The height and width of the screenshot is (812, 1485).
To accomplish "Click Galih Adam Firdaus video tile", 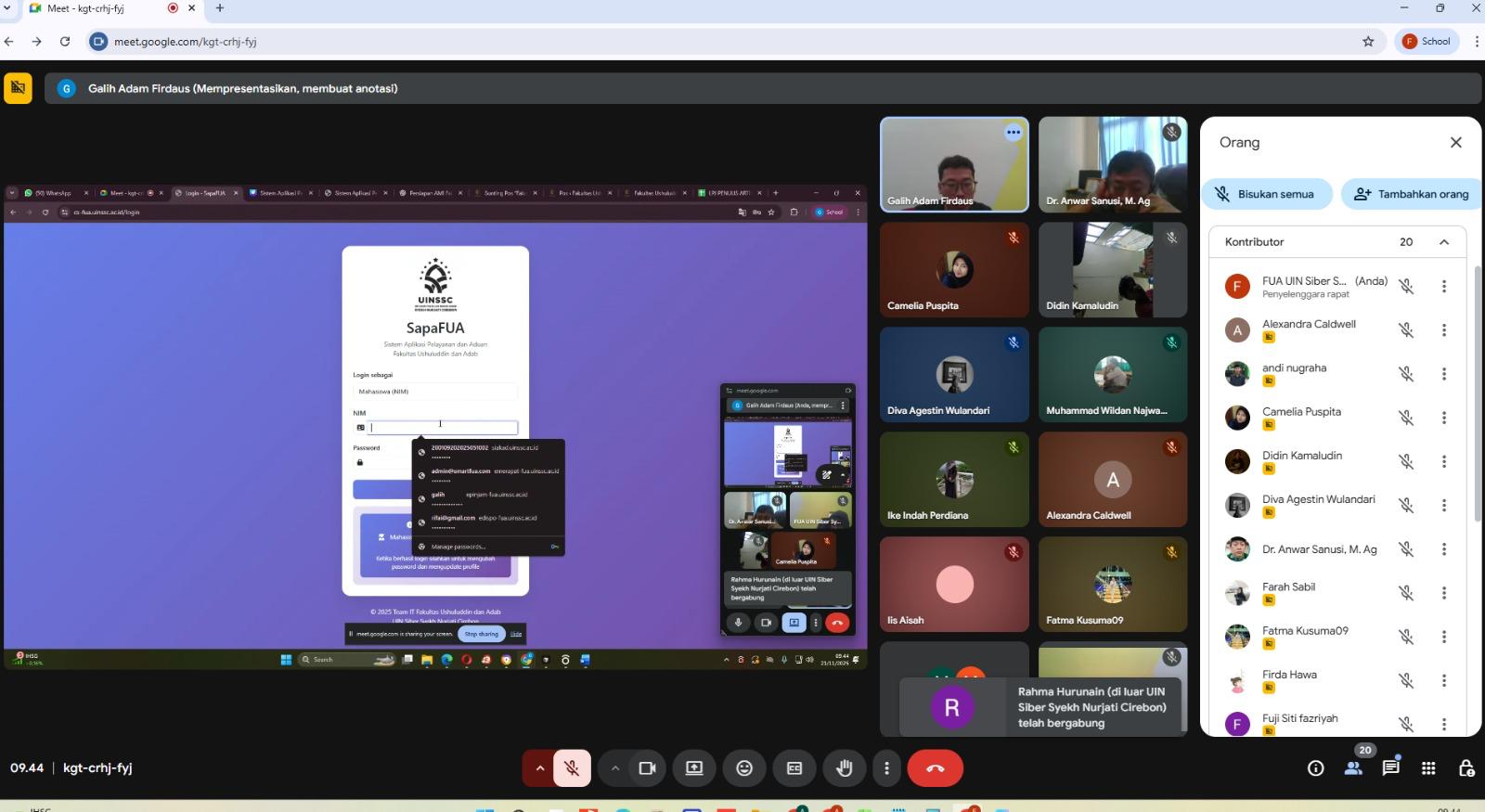I will click(953, 165).
